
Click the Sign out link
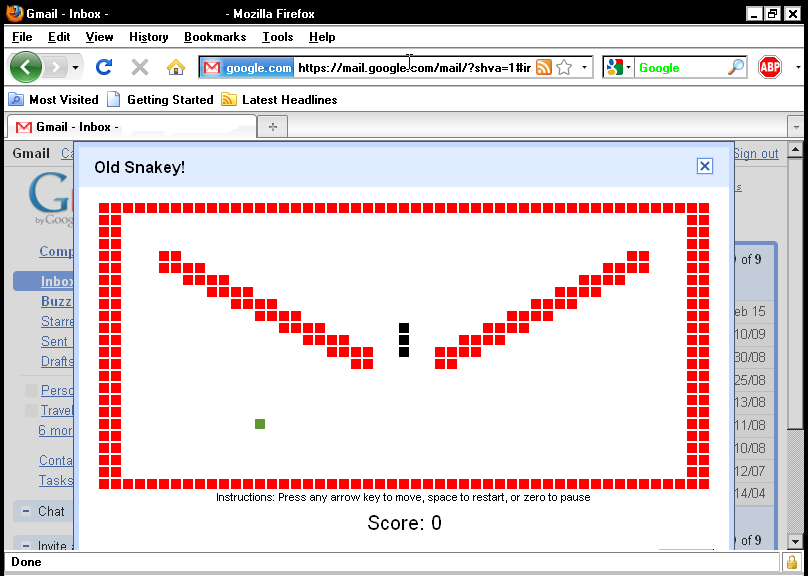pos(755,153)
